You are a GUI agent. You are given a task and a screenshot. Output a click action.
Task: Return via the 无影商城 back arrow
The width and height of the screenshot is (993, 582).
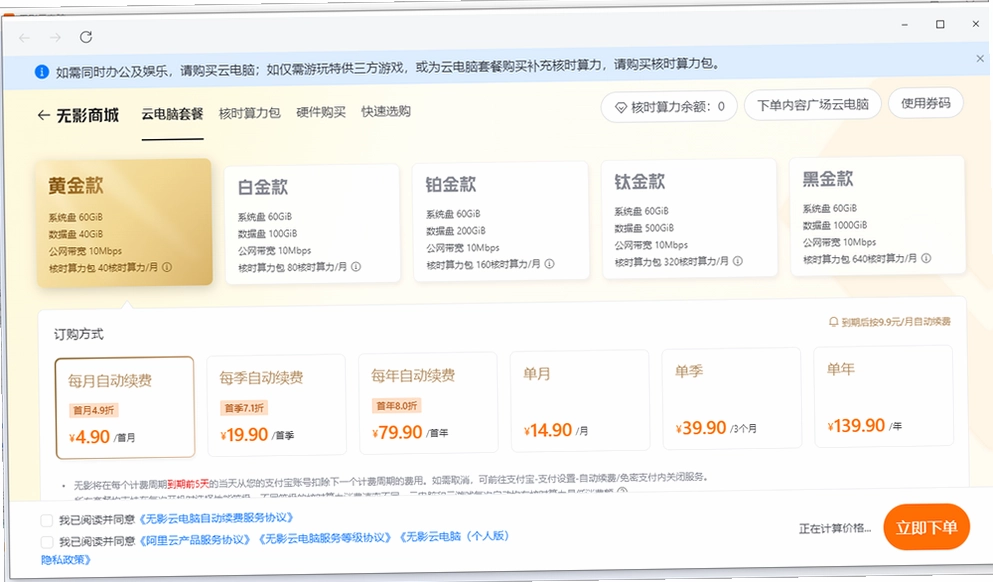point(44,115)
